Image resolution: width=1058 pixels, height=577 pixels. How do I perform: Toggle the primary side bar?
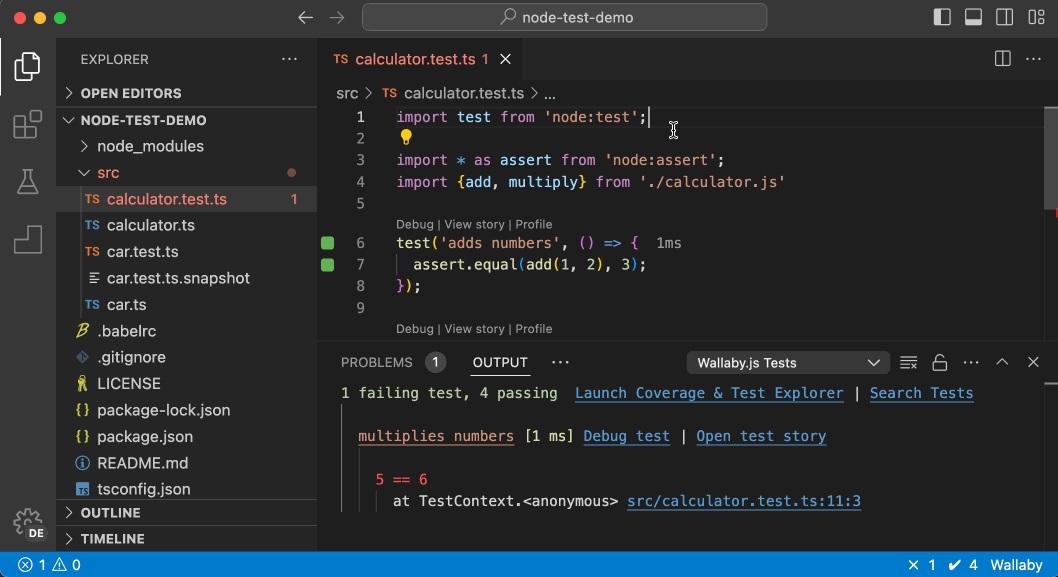(x=942, y=18)
